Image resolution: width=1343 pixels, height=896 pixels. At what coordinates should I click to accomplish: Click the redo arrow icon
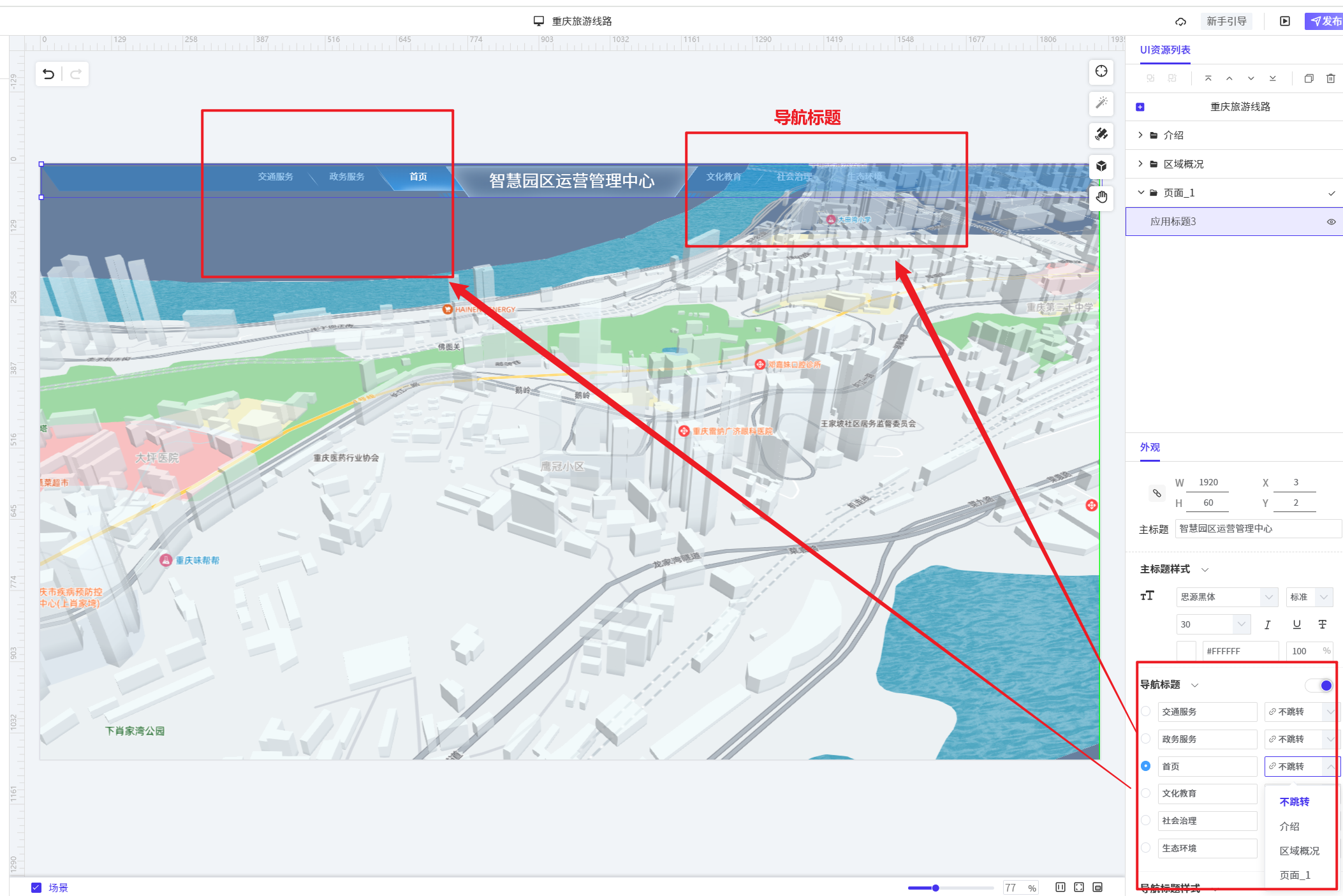click(75, 74)
